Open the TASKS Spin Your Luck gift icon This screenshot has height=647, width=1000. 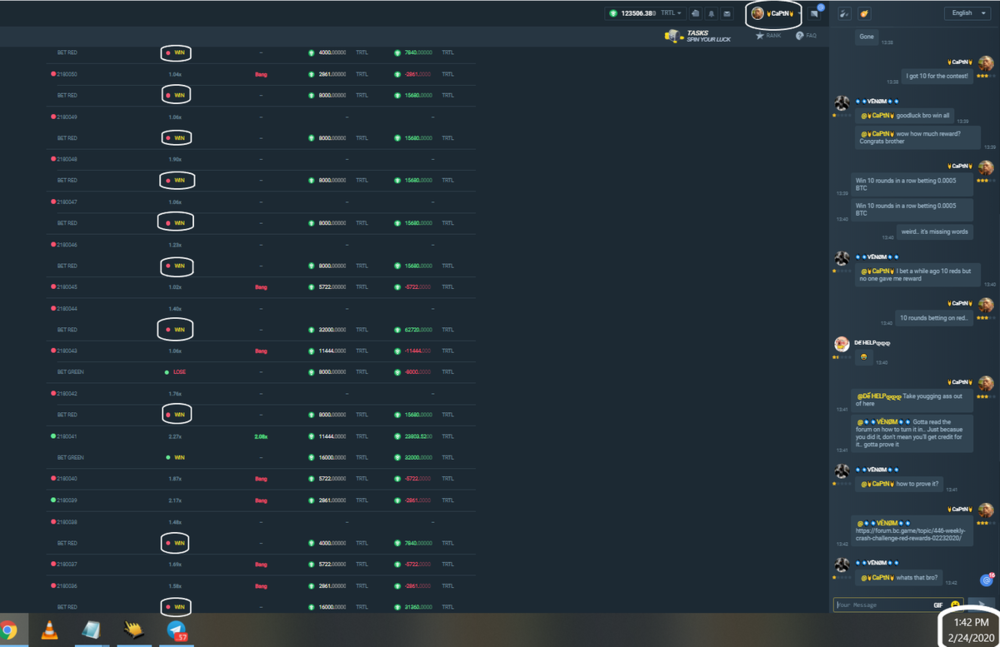coord(672,35)
